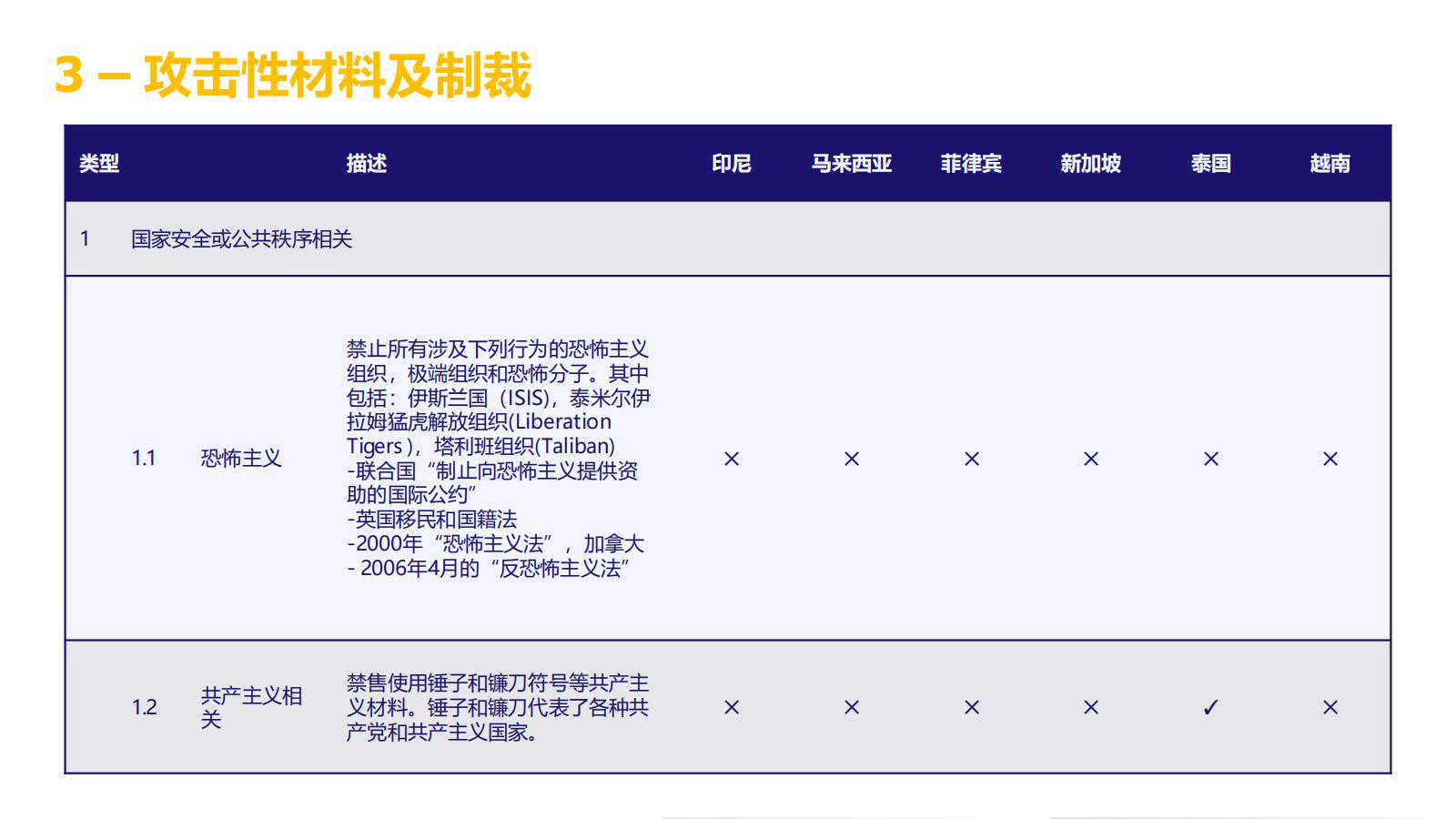Click the 泰国 column header
This screenshot has height=819, width=1456.
click(x=1211, y=164)
